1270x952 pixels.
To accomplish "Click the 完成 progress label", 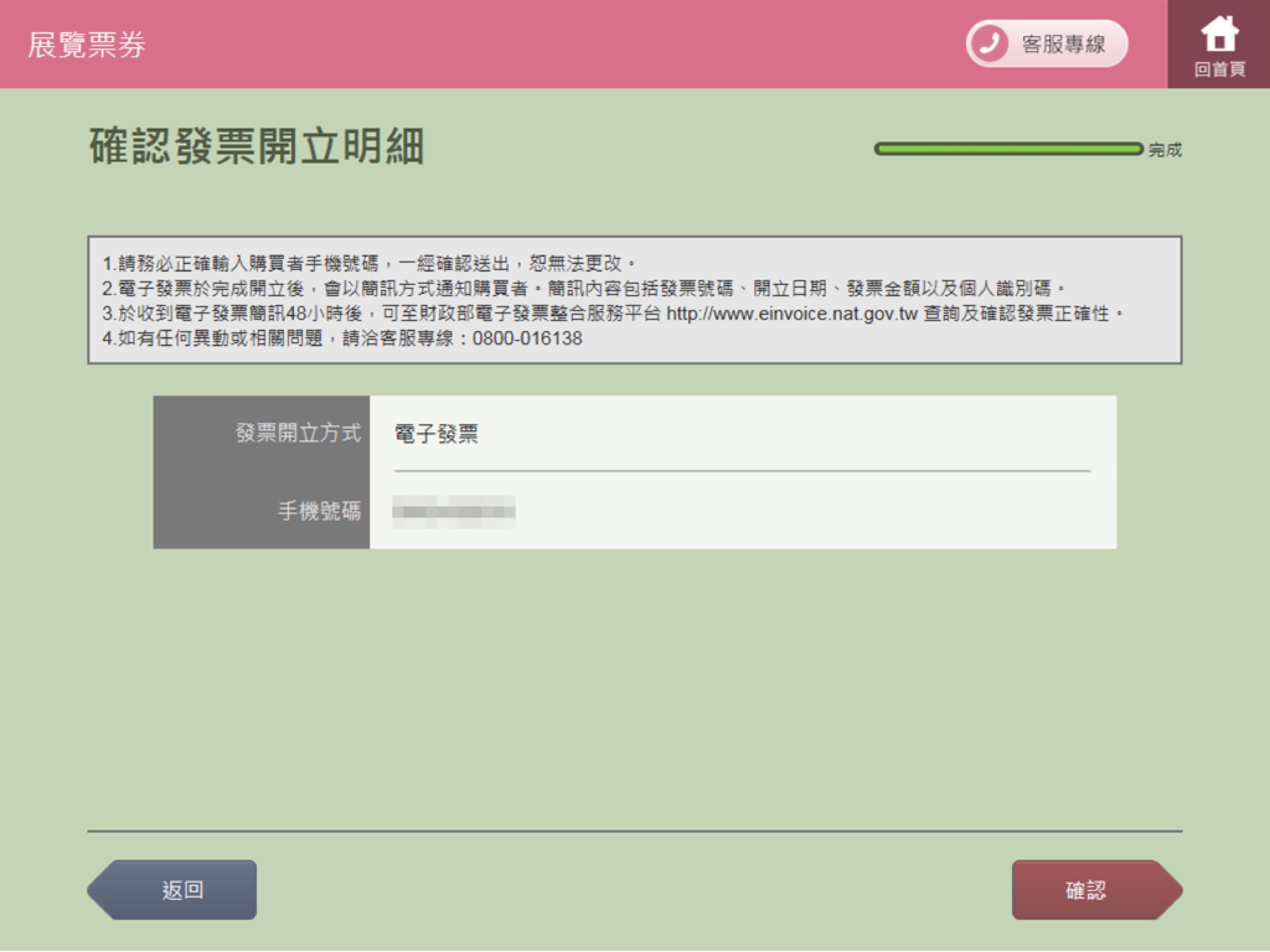I will [1165, 150].
